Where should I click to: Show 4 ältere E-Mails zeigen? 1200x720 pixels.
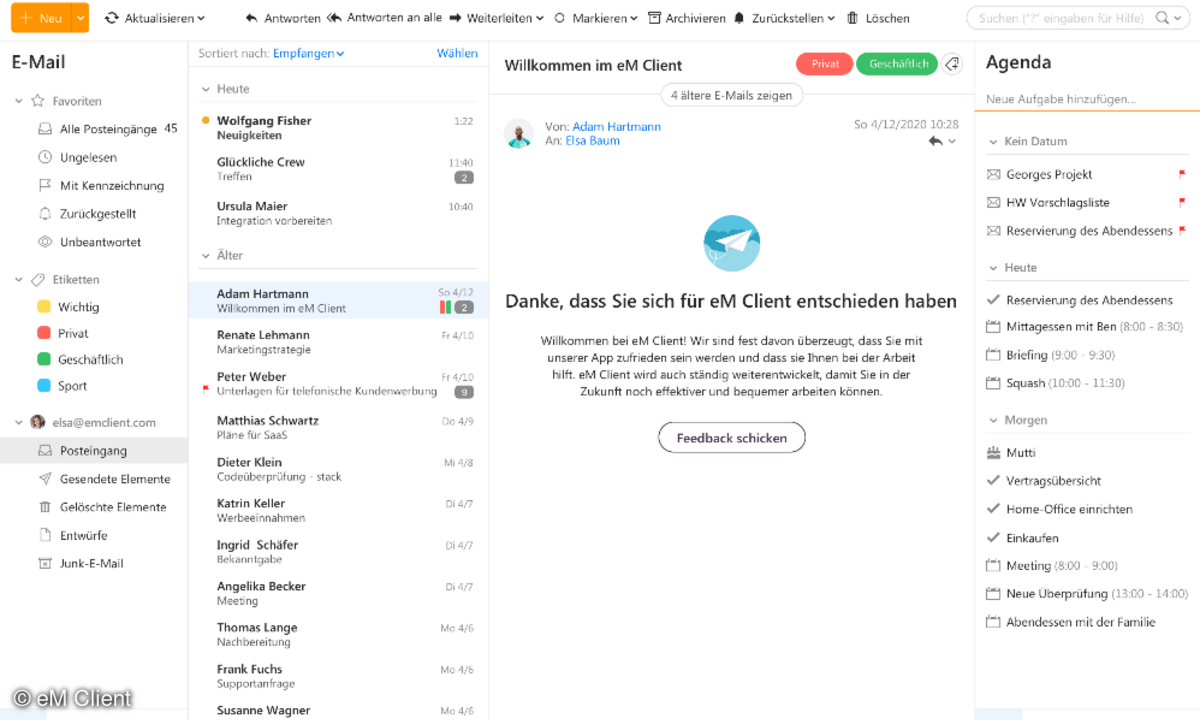pos(731,96)
